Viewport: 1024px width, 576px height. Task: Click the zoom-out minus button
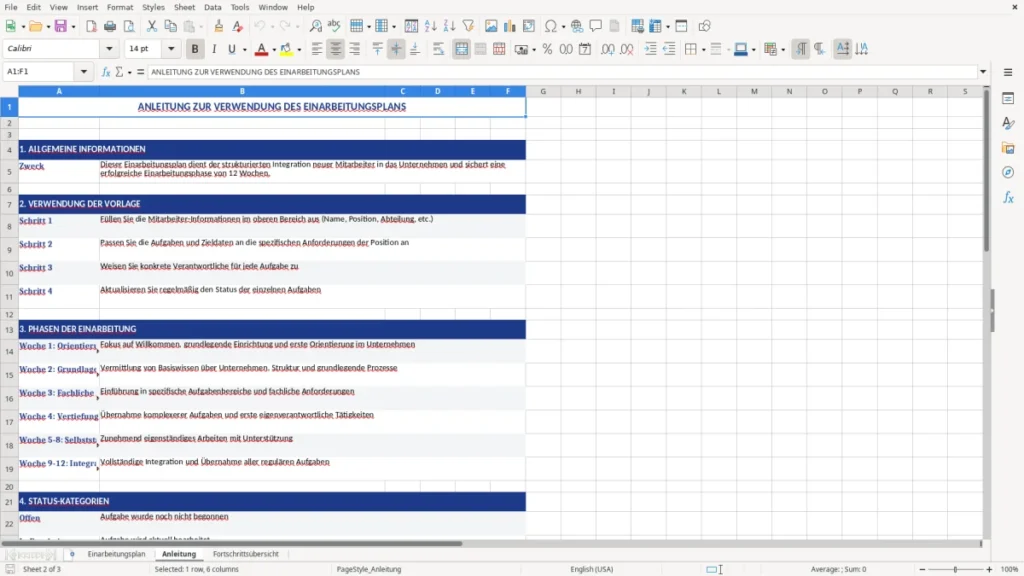click(922, 569)
